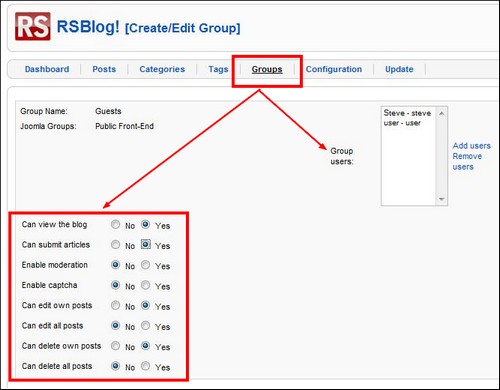Click the 'Enable moderation' label
500x390 pixels.
coord(55,265)
